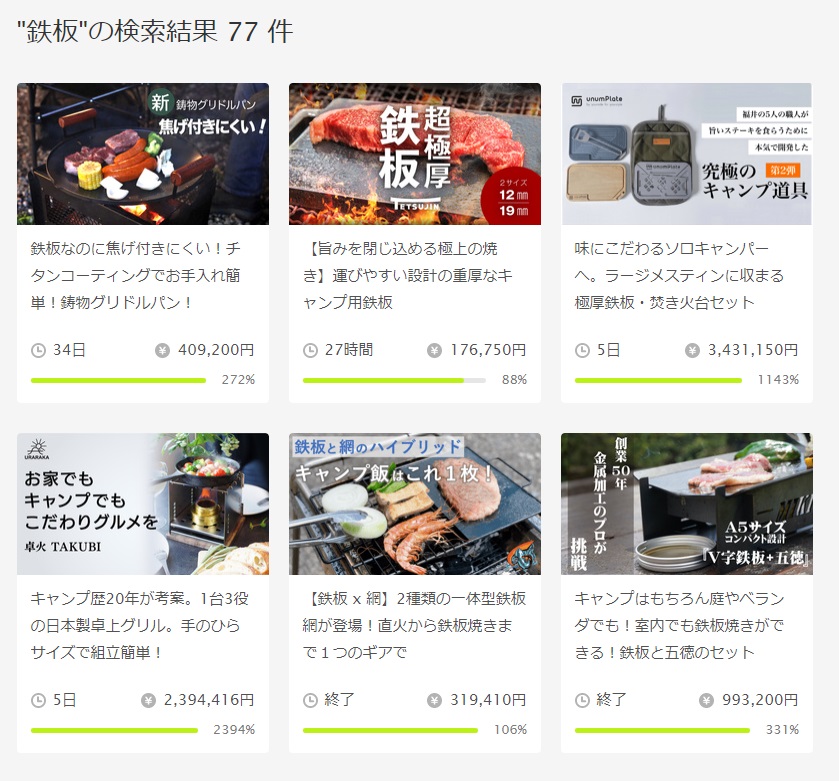The width and height of the screenshot is (839, 781).
Task: Click the 2394% funding progress bar
Action: click(115, 730)
